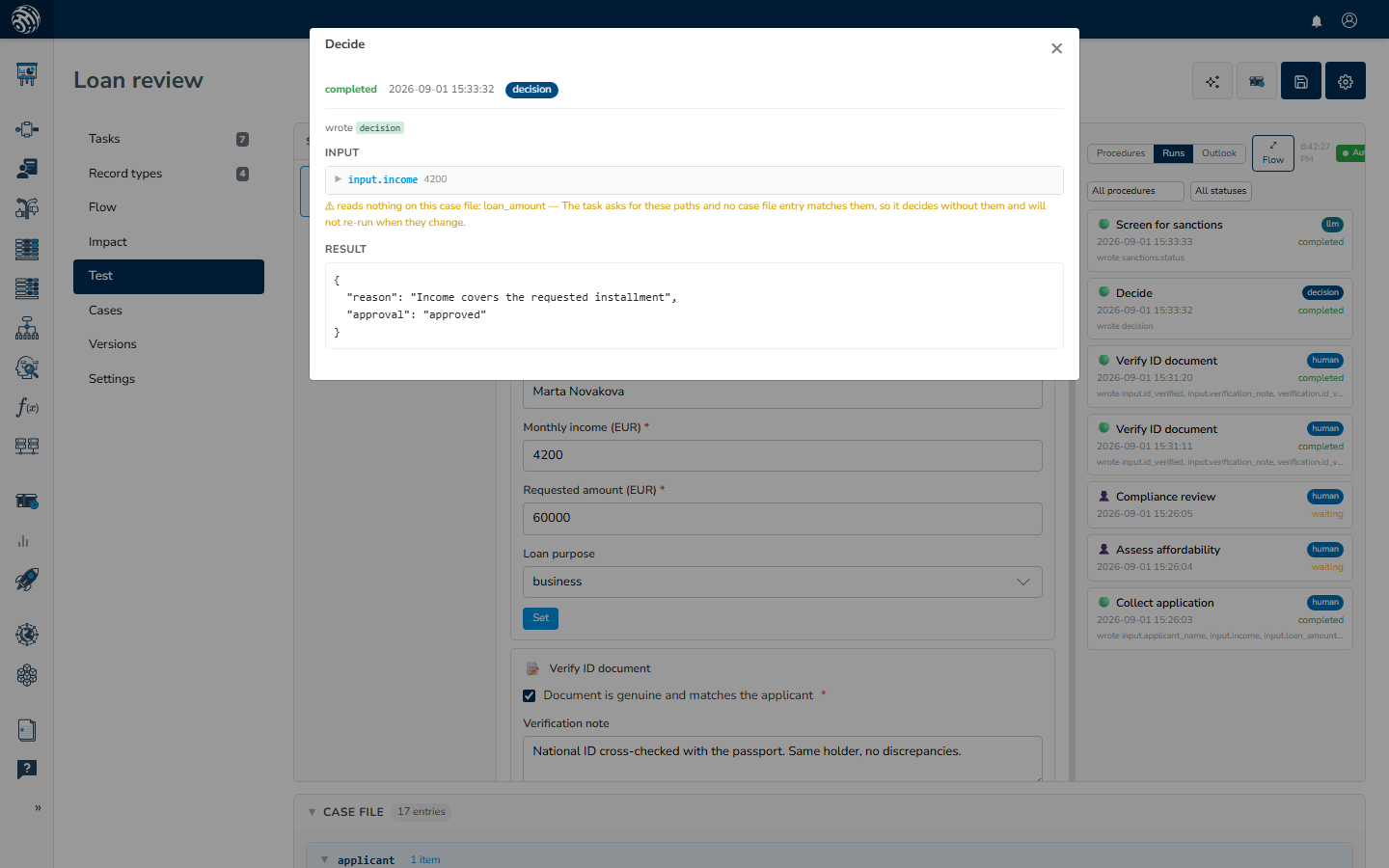Open the gear settings button in page header
The width and height of the screenshot is (1389, 868).
[x=1346, y=81]
